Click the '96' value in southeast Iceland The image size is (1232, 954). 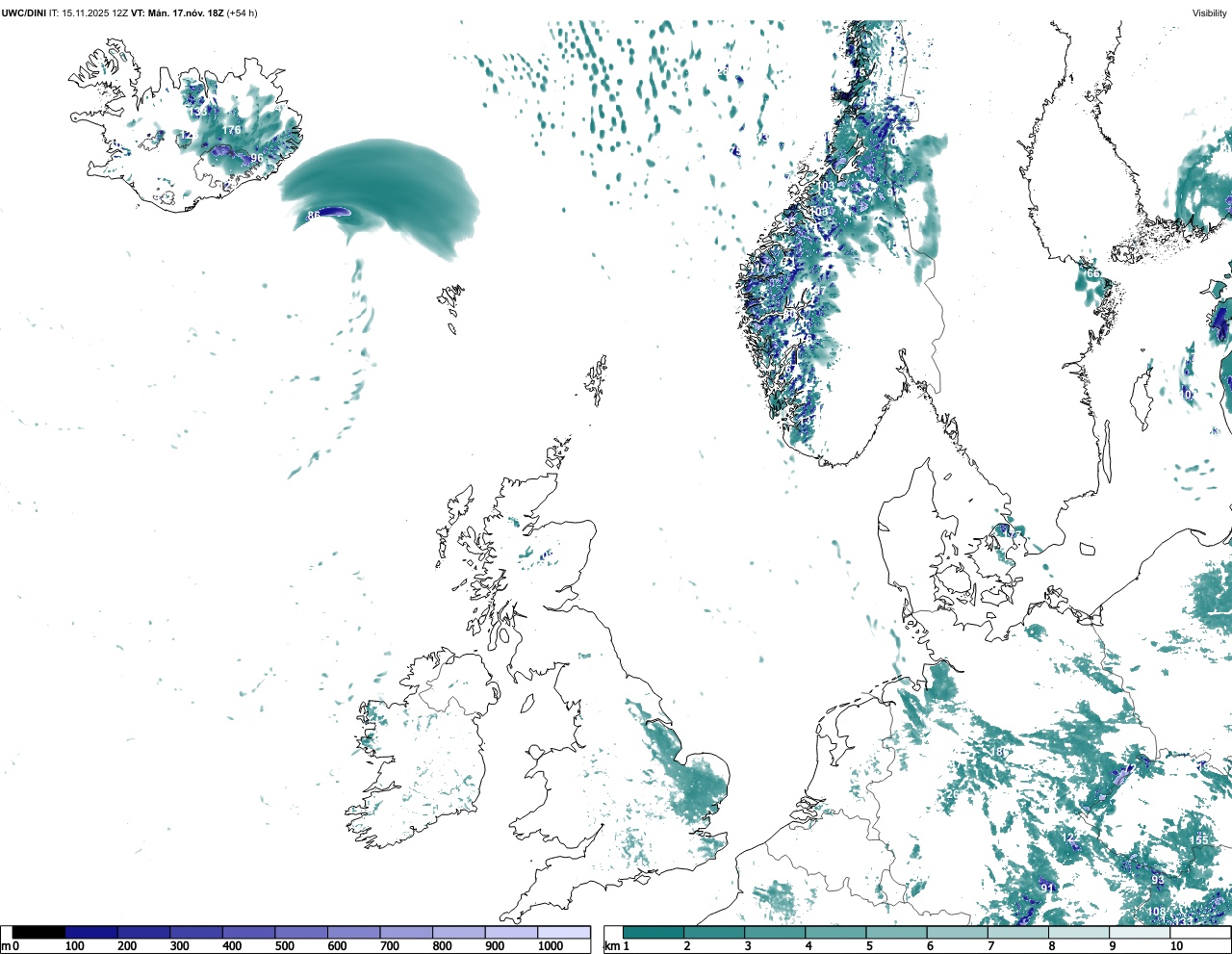click(x=256, y=158)
